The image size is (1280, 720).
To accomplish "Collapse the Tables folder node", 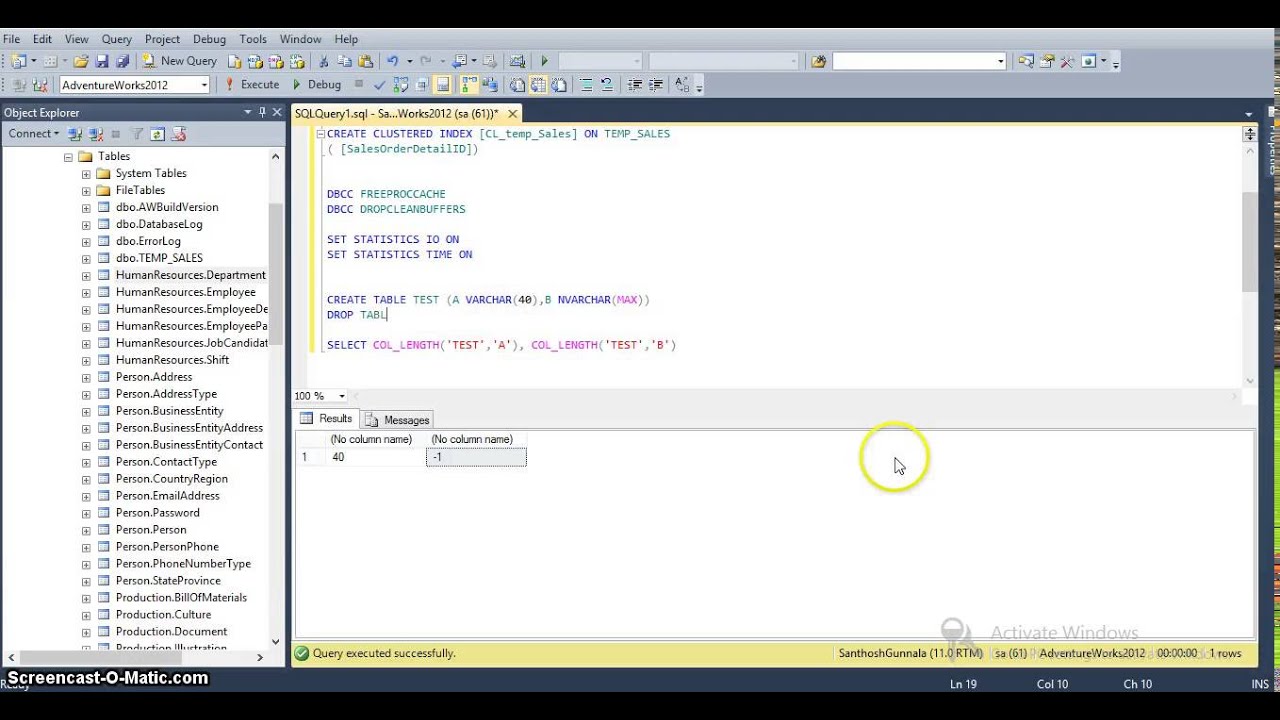I will (69, 157).
